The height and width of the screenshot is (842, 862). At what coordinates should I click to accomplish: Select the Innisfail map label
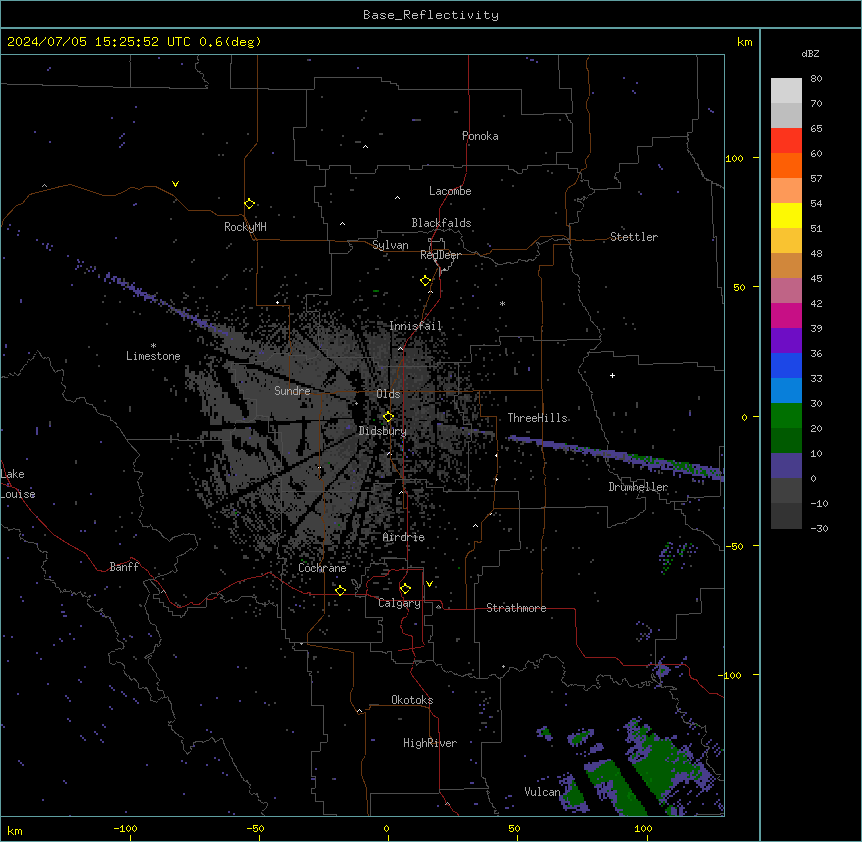coord(416,326)
